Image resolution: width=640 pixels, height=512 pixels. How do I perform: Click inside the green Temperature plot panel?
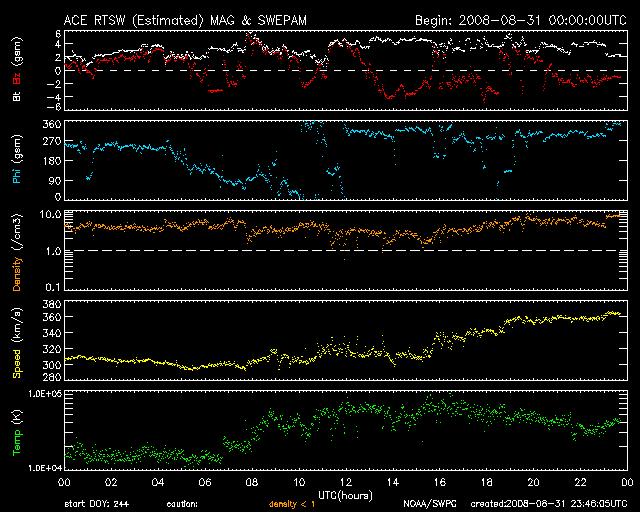pyautogui.click(x=346, y=430)
